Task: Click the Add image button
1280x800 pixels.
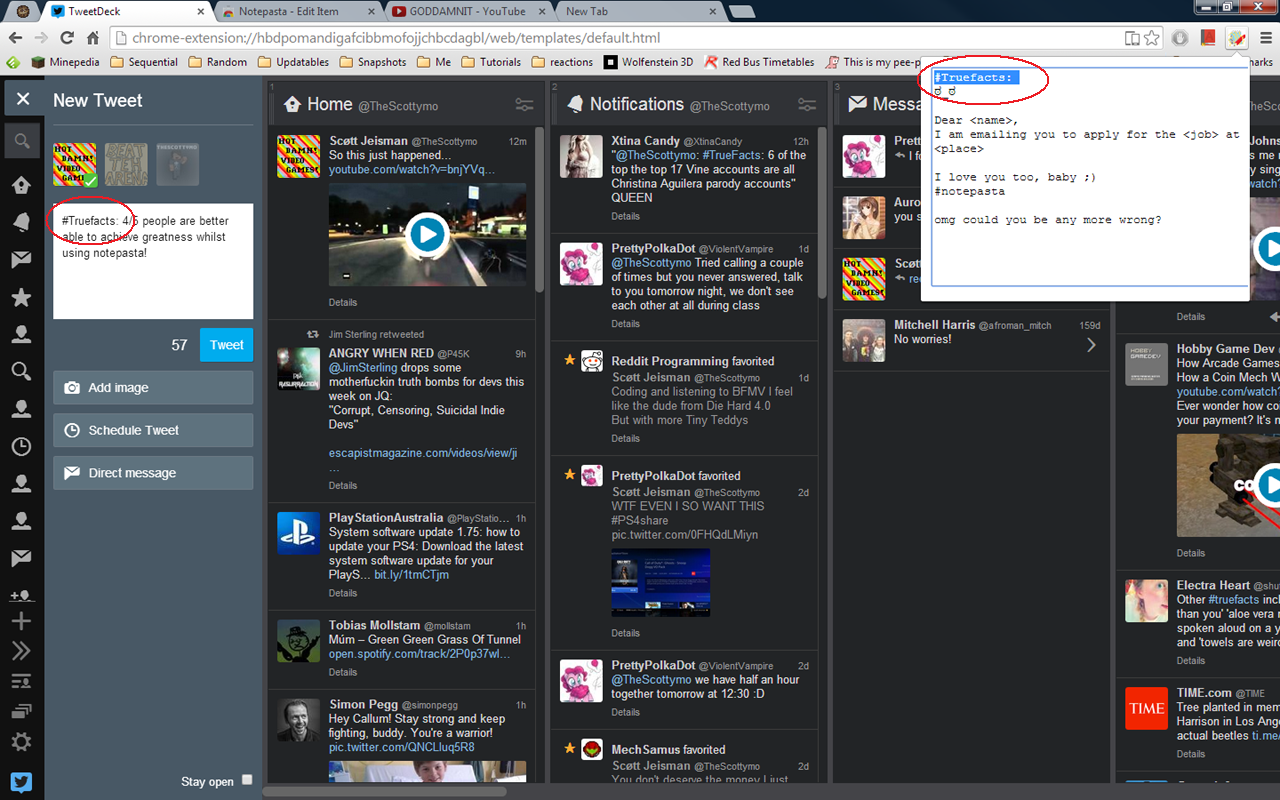Action: 153,388
